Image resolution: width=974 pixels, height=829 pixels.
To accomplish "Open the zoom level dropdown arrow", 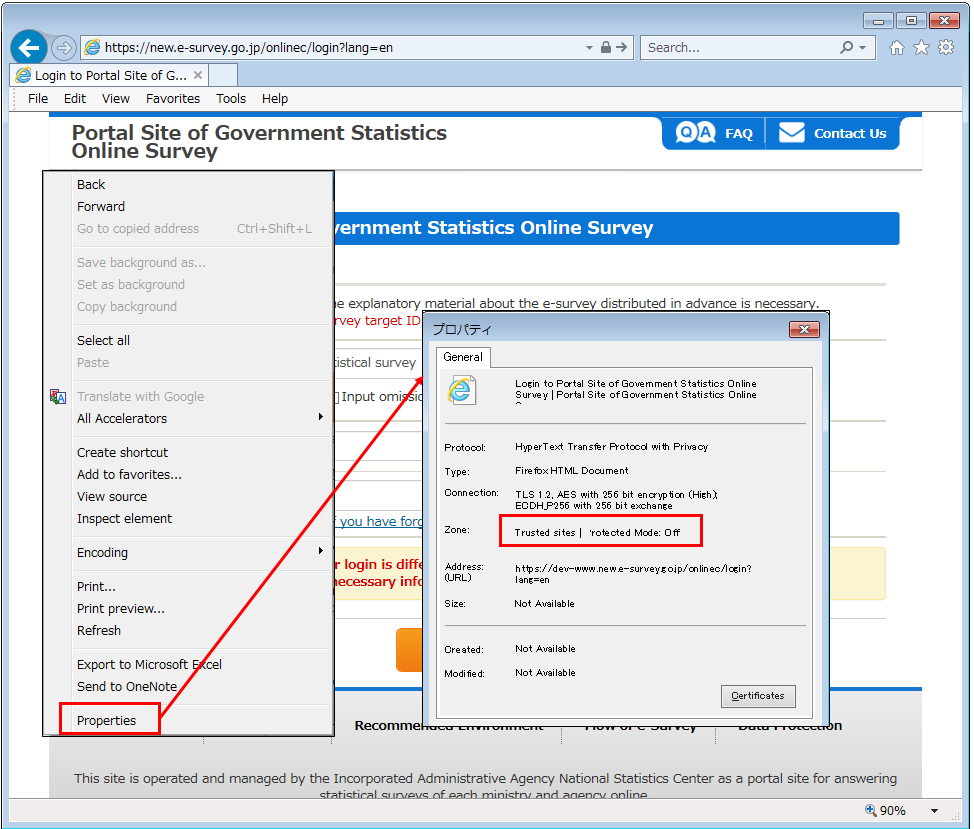I will [x=934, y=810].
